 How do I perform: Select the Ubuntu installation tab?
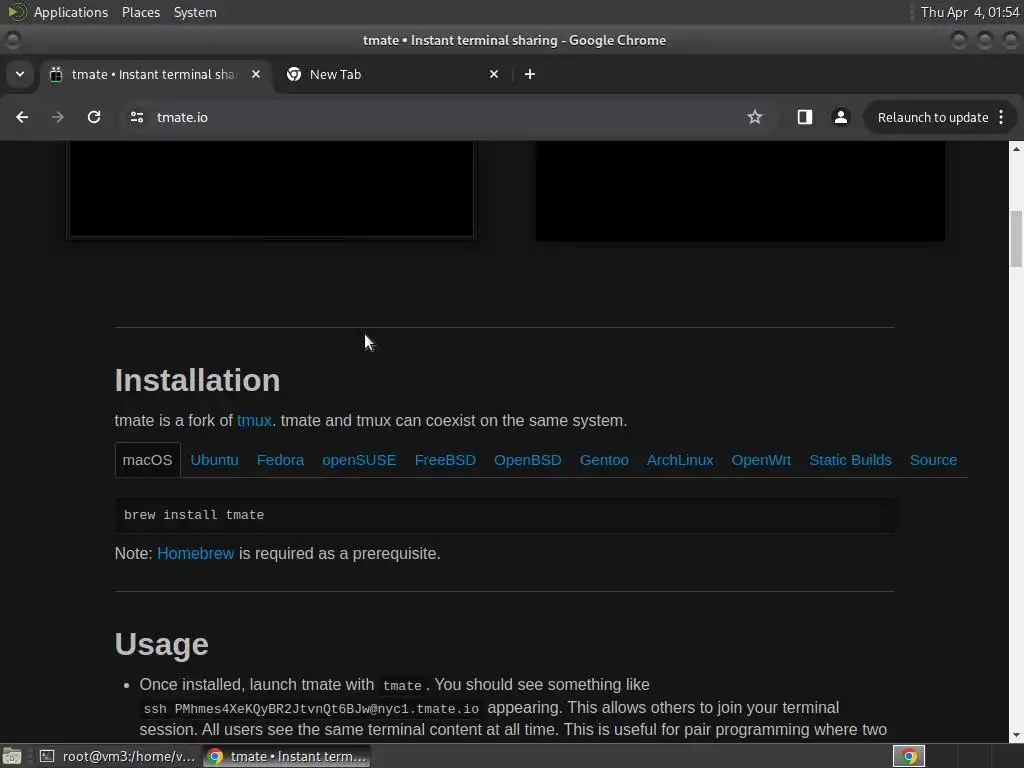pos(214,460)
